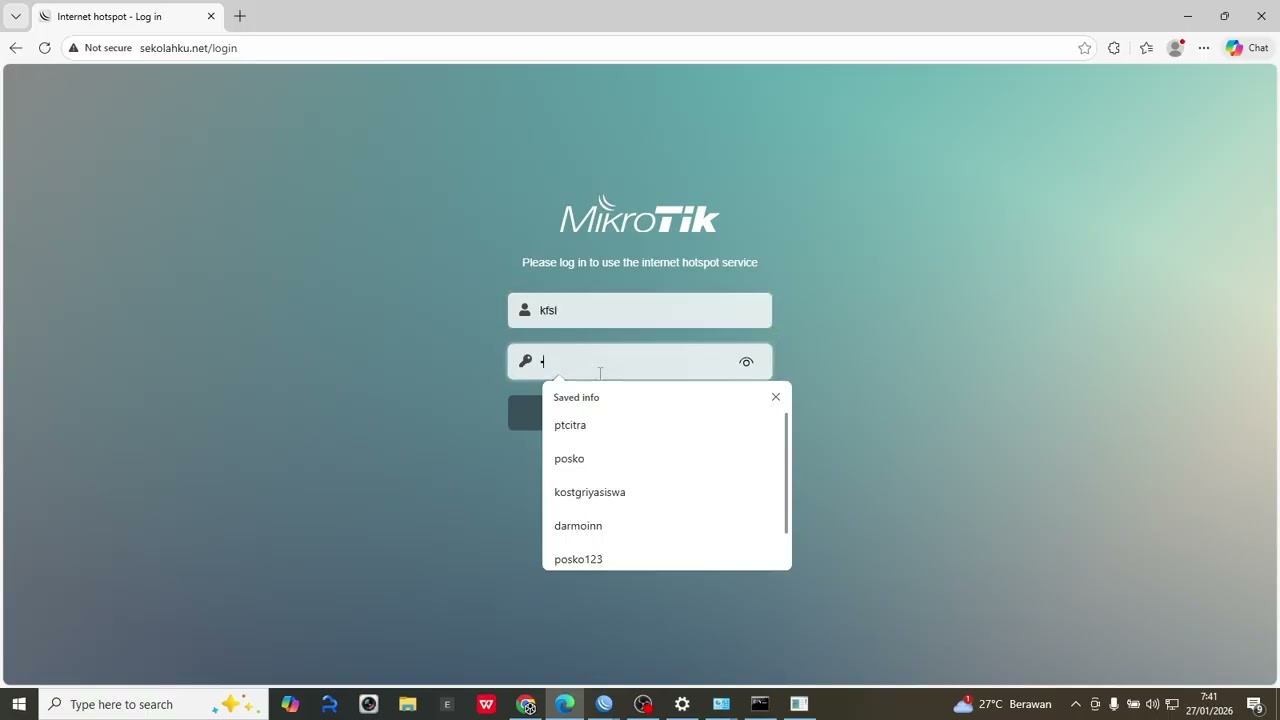This screenshot has height=720, width=1280.
Task: Open the tab actions dropdown
Action: [15, 16]
